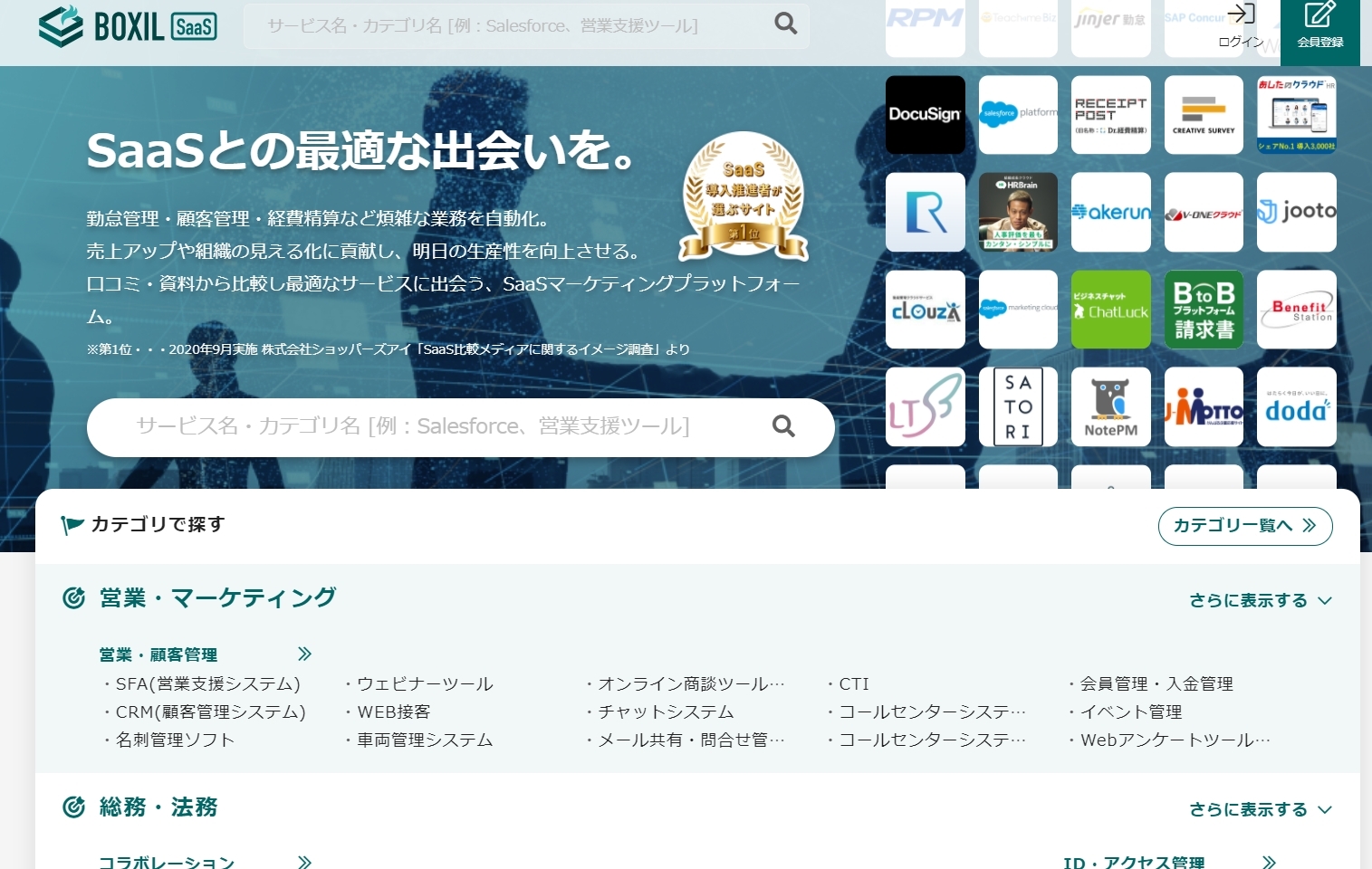The width and height of the screenshot is (1372, 869).
Task: Open the blue R logo tile
Action: click(x=925, y=212)
